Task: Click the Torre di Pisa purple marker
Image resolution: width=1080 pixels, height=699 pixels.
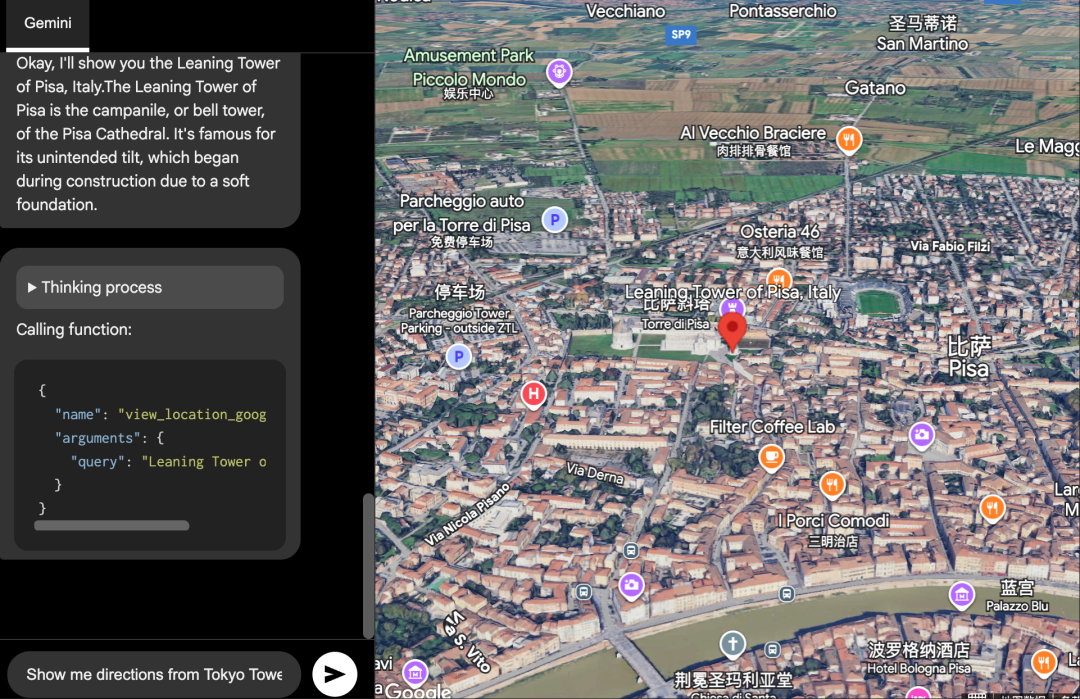Action: click(732, 308)
